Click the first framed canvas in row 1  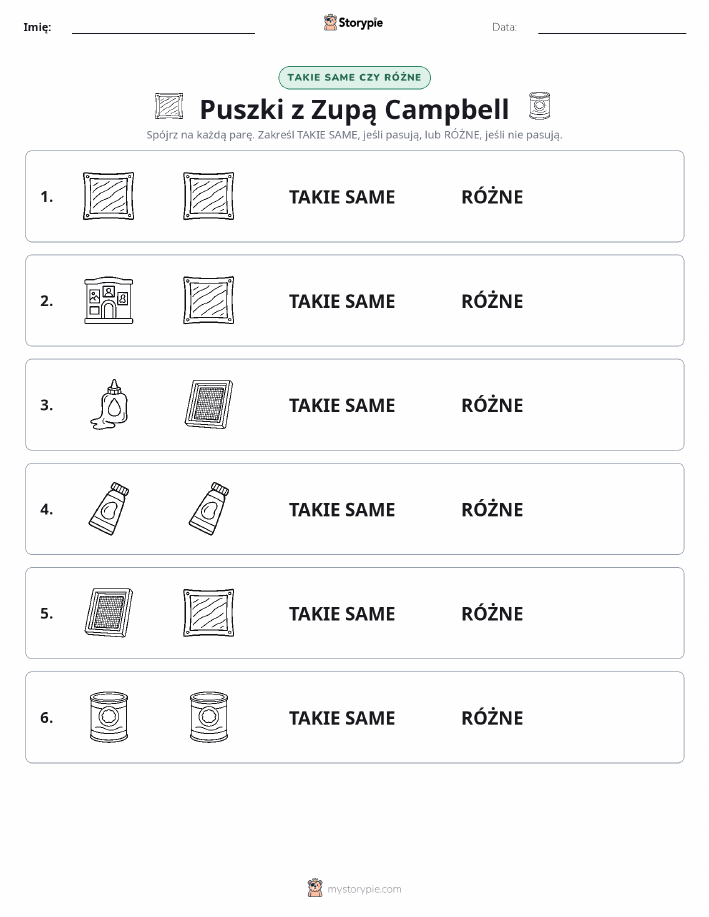tap(109, 196)
